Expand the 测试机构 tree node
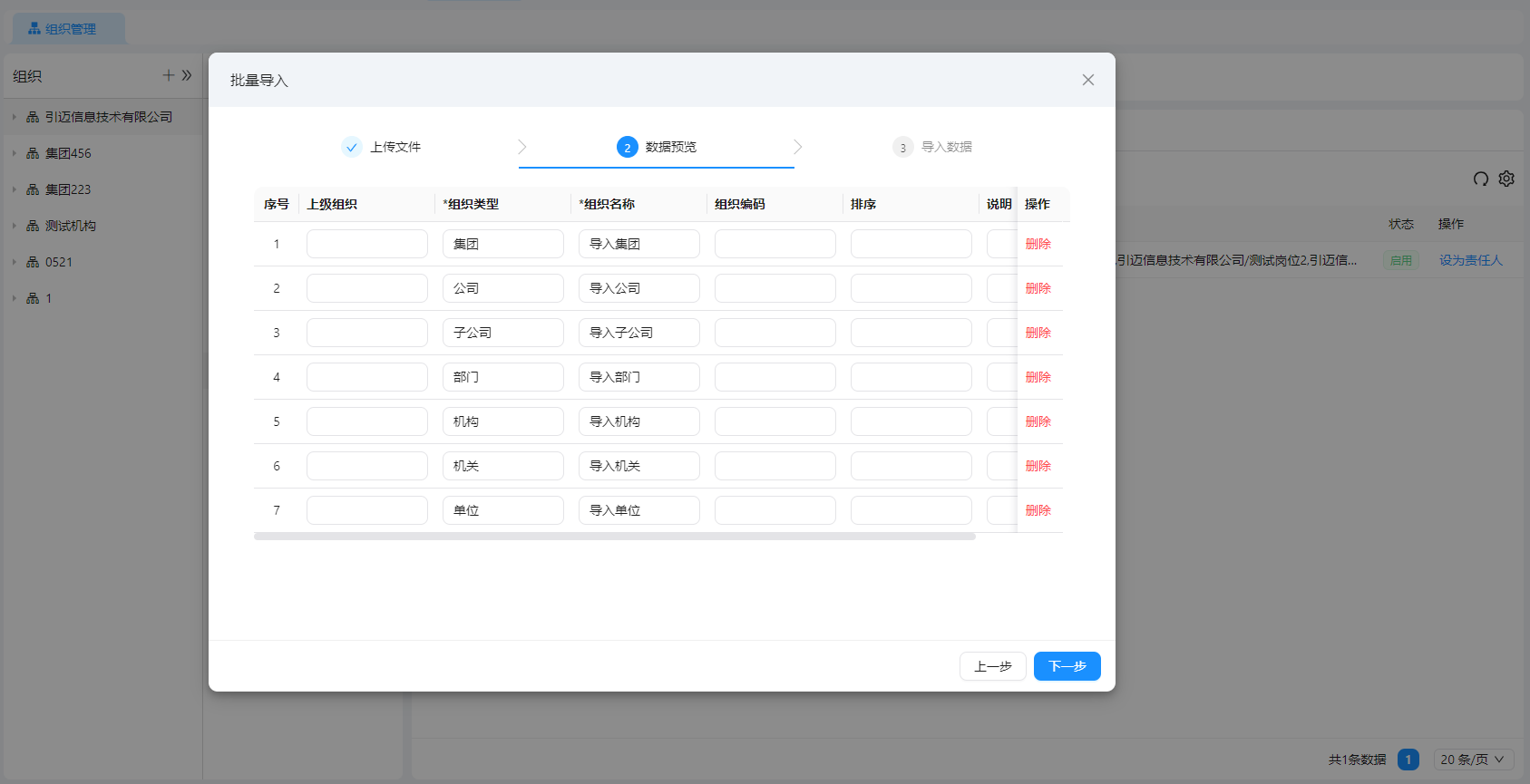 point(15,226)
